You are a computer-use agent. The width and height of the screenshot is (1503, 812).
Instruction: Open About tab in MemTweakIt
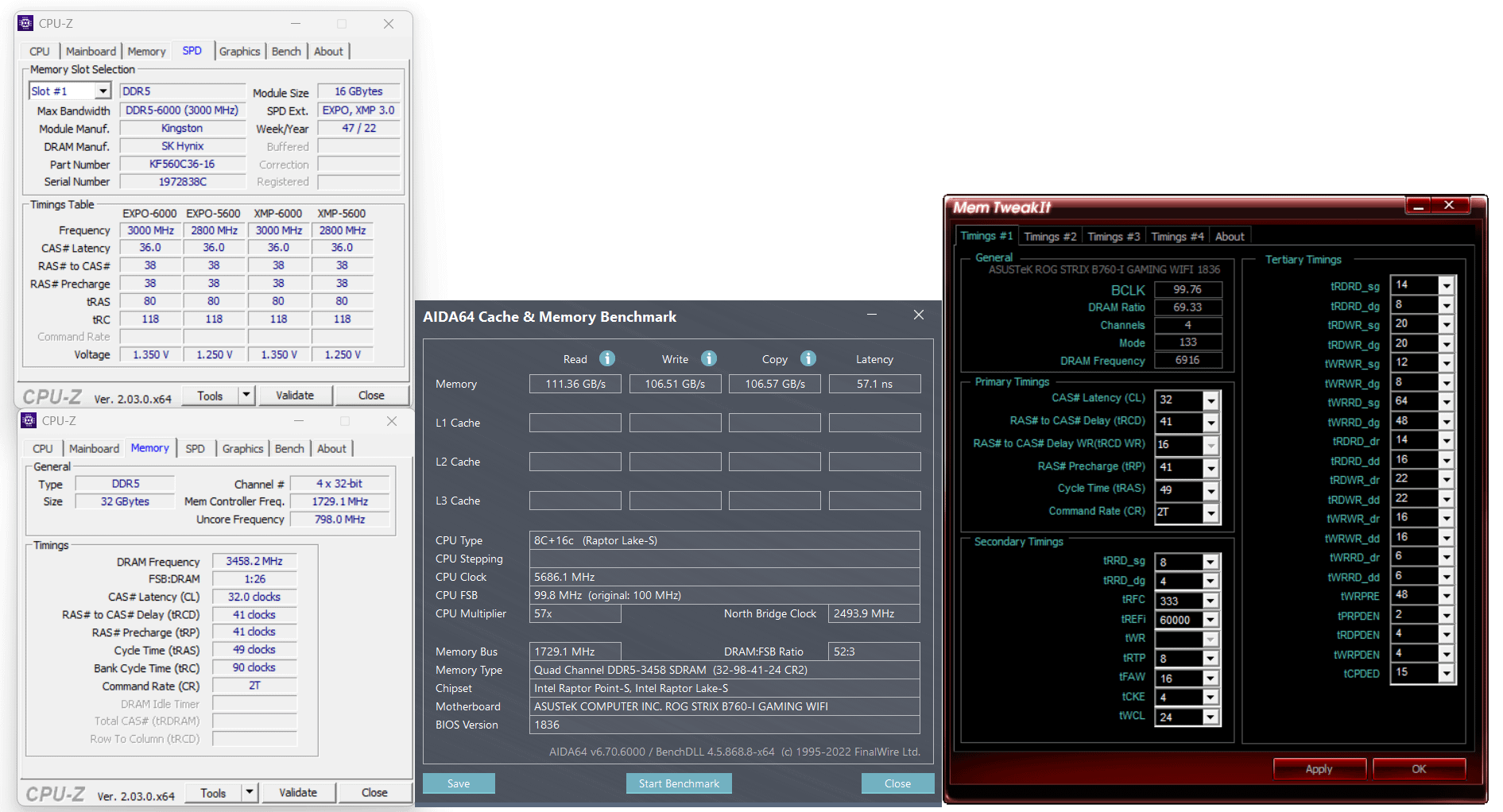pyautogui.click(x=1230, y=236)
